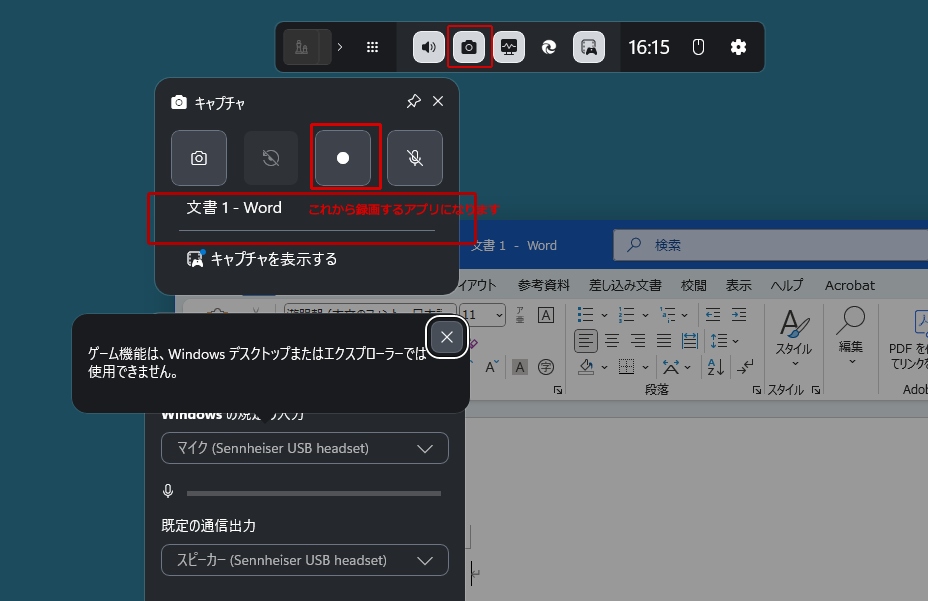928x601 pixels.
Task: Open the Capture widget from Game Bar
Action: click(x=469, y=47)
